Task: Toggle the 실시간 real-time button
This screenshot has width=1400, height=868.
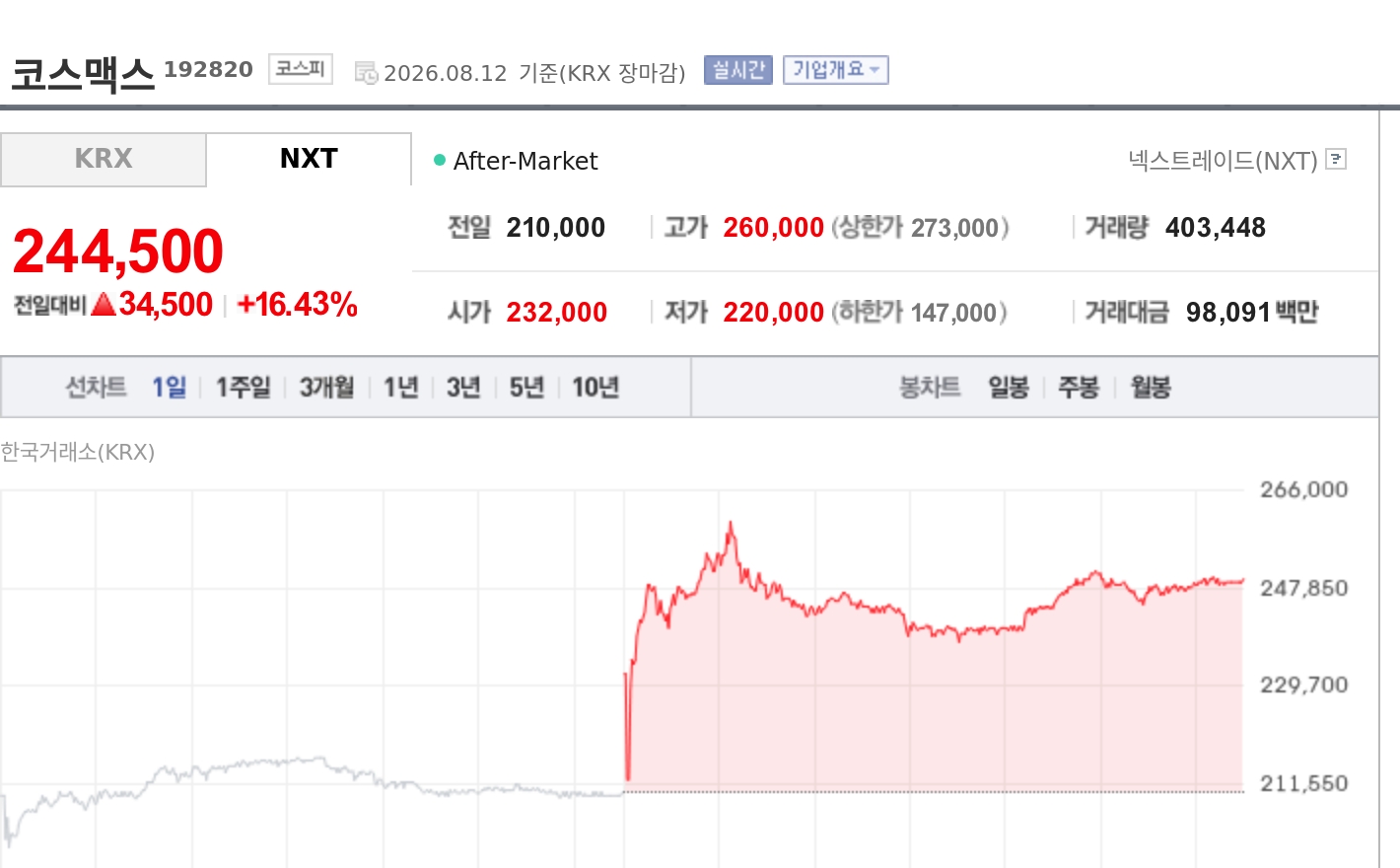Action: pos(738,70)
